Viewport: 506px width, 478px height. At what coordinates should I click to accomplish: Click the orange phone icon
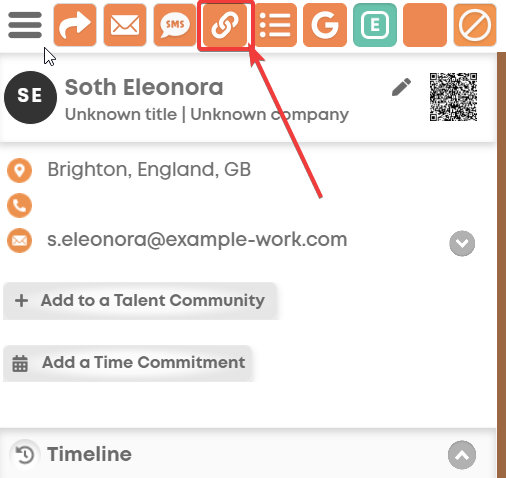[20, 205]
